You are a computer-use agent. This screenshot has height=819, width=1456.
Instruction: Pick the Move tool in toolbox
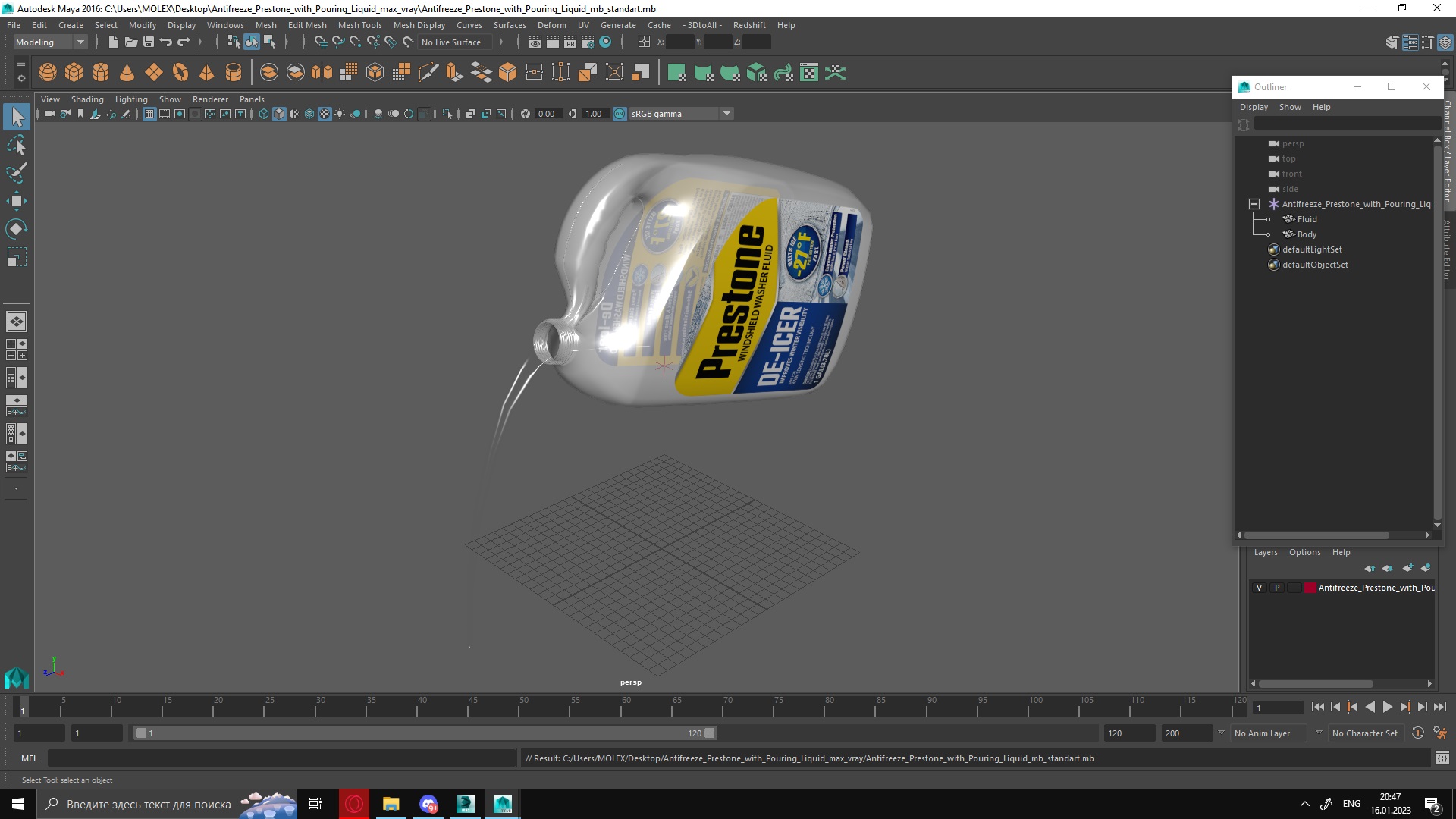click(17, 201)
